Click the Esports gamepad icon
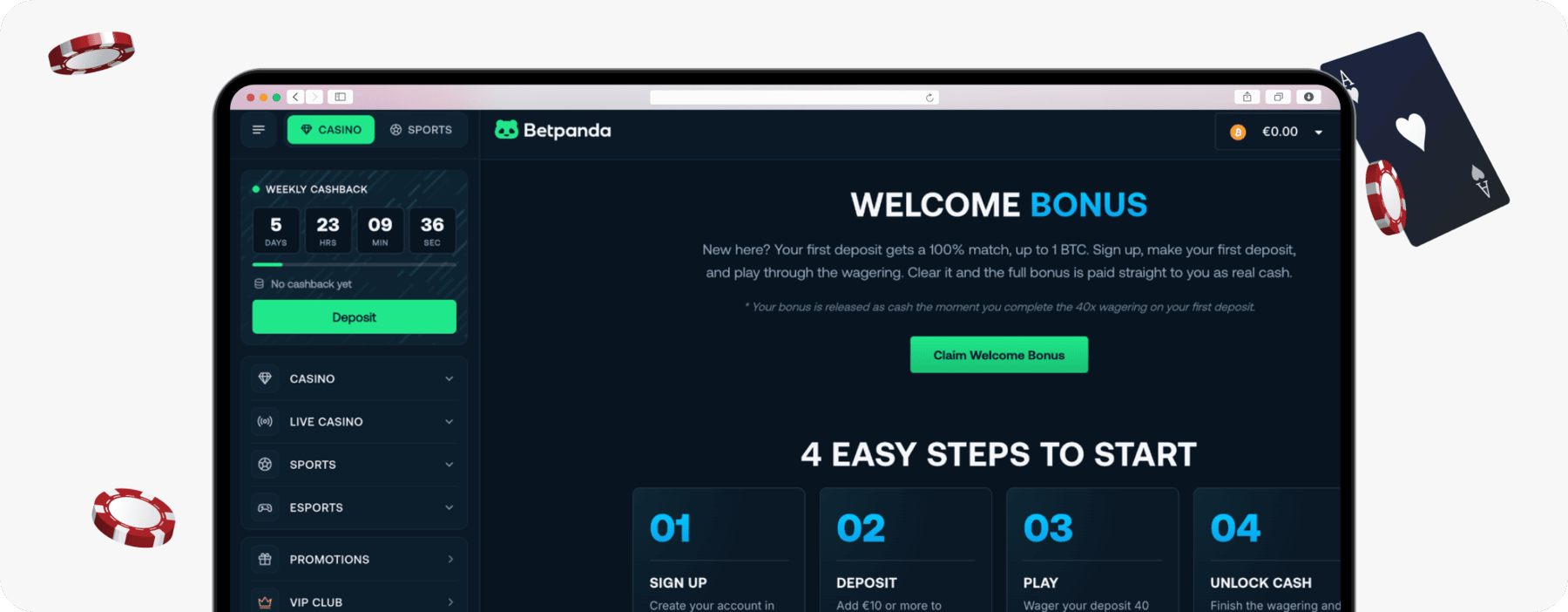The height and width of the screenshot is (612, 1568). [265, 507]
